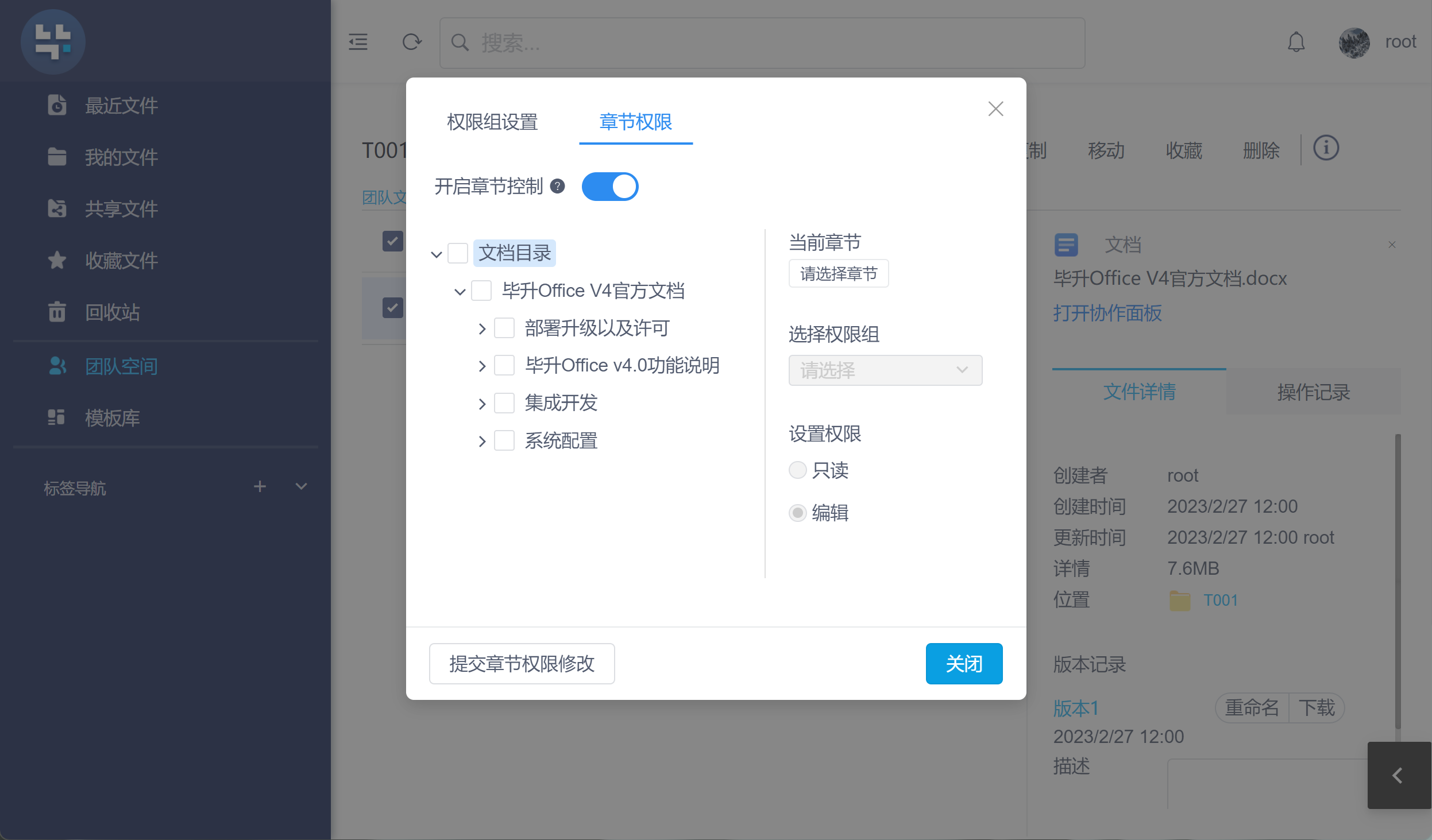Check the 毕升Office v4.0功能说明 checkbox

pos(504,365)
